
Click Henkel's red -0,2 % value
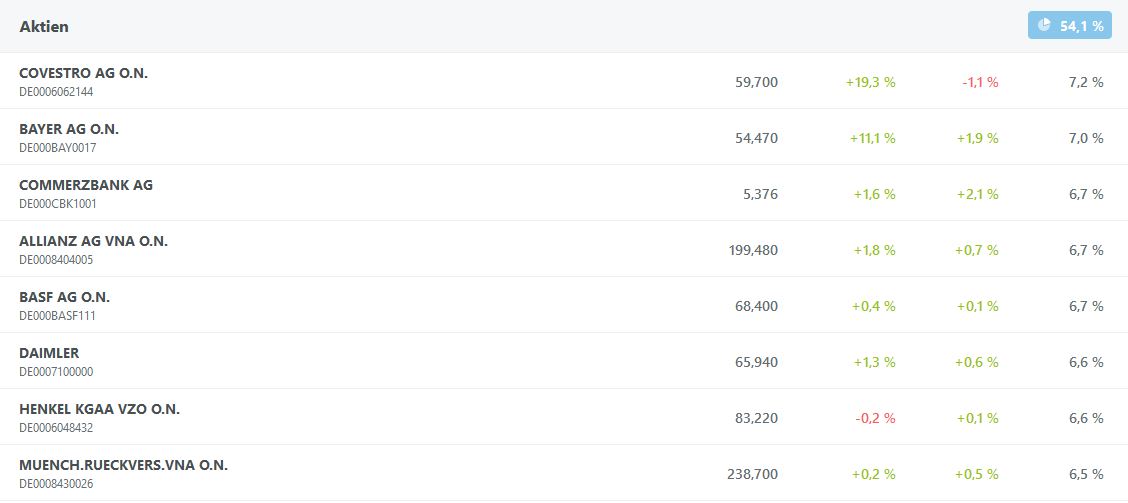pyautogui.click(x=875, y=418)
